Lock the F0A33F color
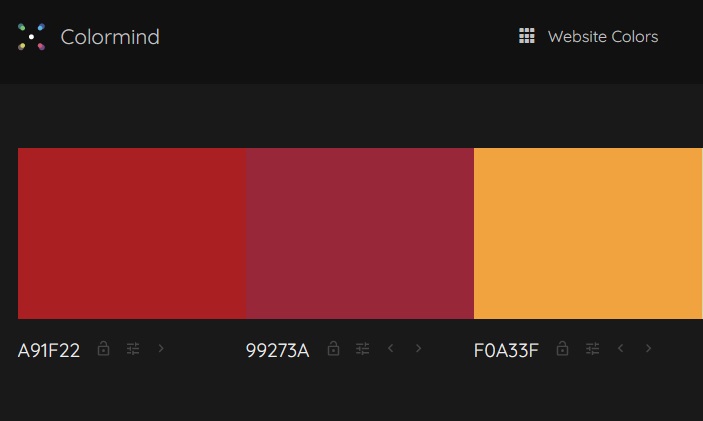Image resolution: width=703 pixels, height=421 pixels. click(562, 348)
